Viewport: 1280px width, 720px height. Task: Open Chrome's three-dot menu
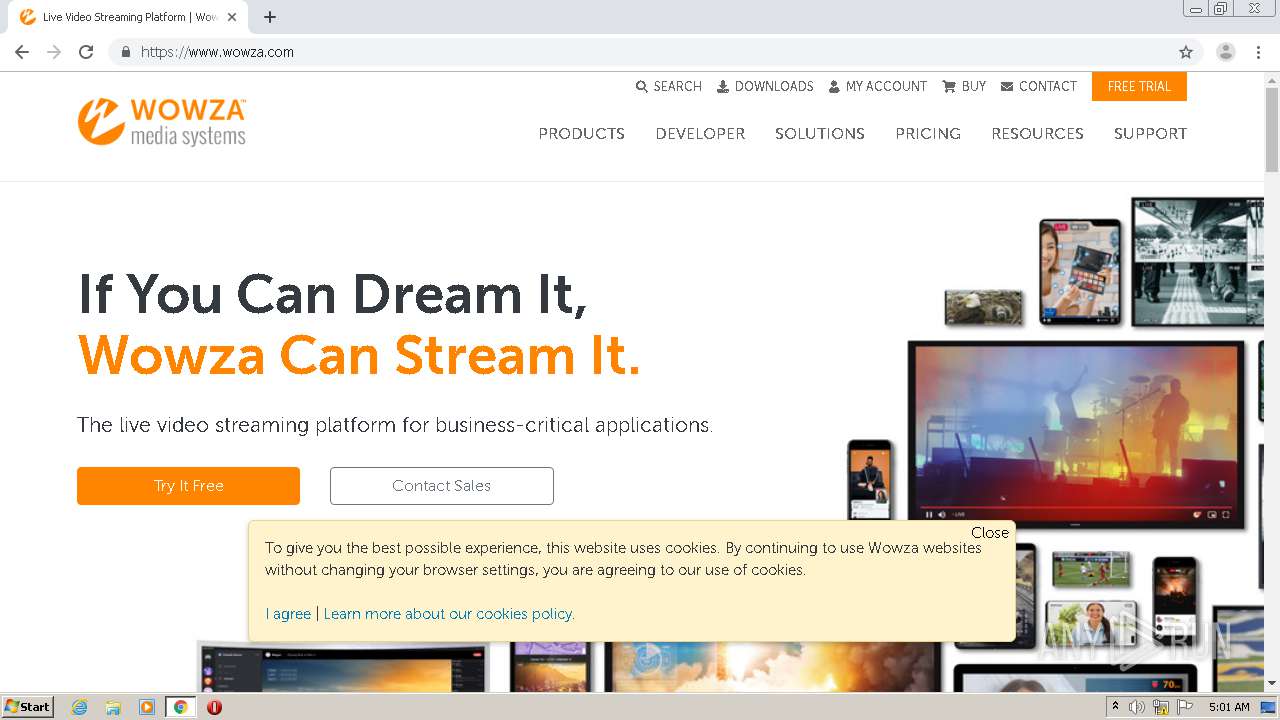tap(1258, 52)
